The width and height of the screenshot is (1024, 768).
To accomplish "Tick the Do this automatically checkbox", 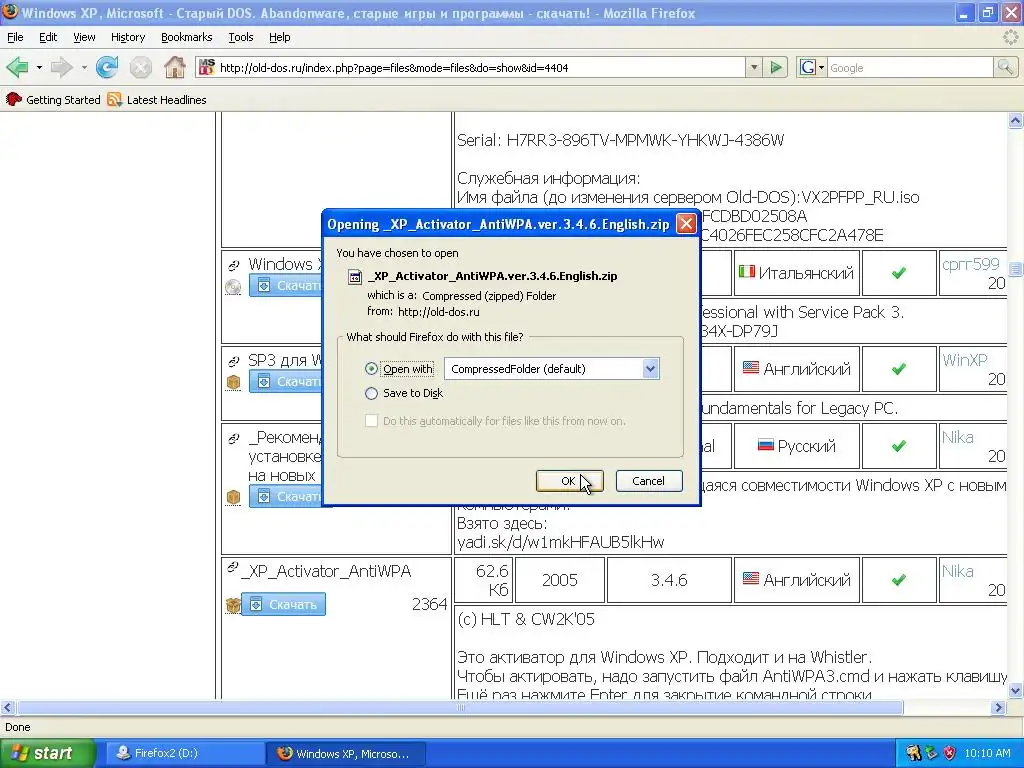I will (371, 421).
